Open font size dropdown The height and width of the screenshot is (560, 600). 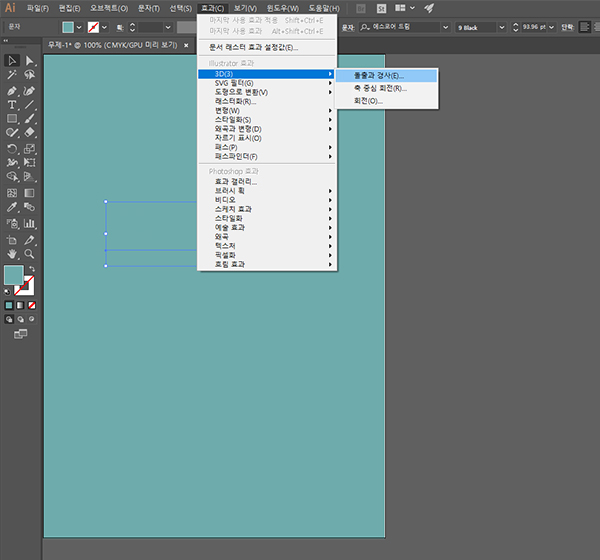click(551, 27)
